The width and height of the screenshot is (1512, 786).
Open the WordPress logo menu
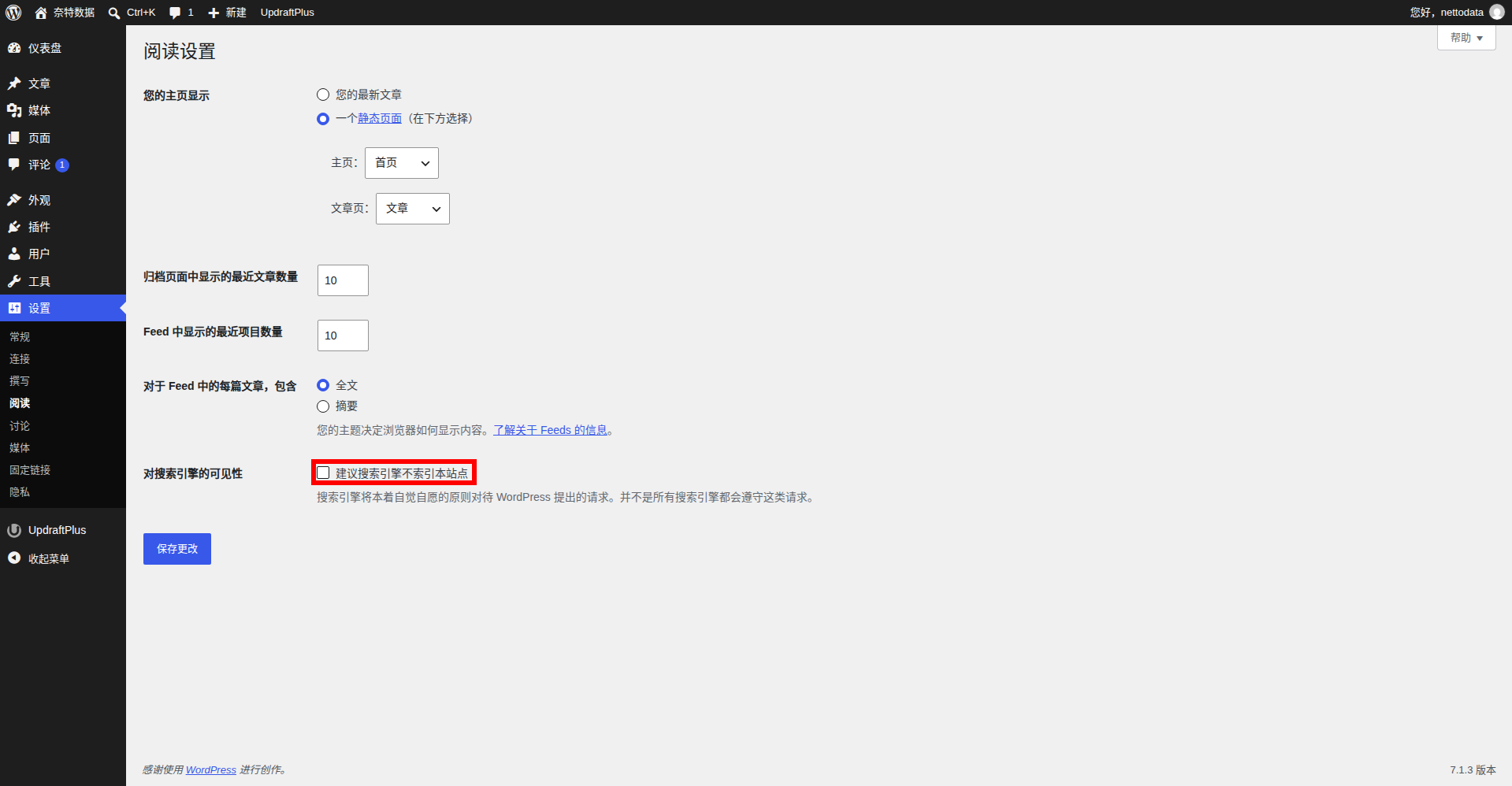[13, 13]
